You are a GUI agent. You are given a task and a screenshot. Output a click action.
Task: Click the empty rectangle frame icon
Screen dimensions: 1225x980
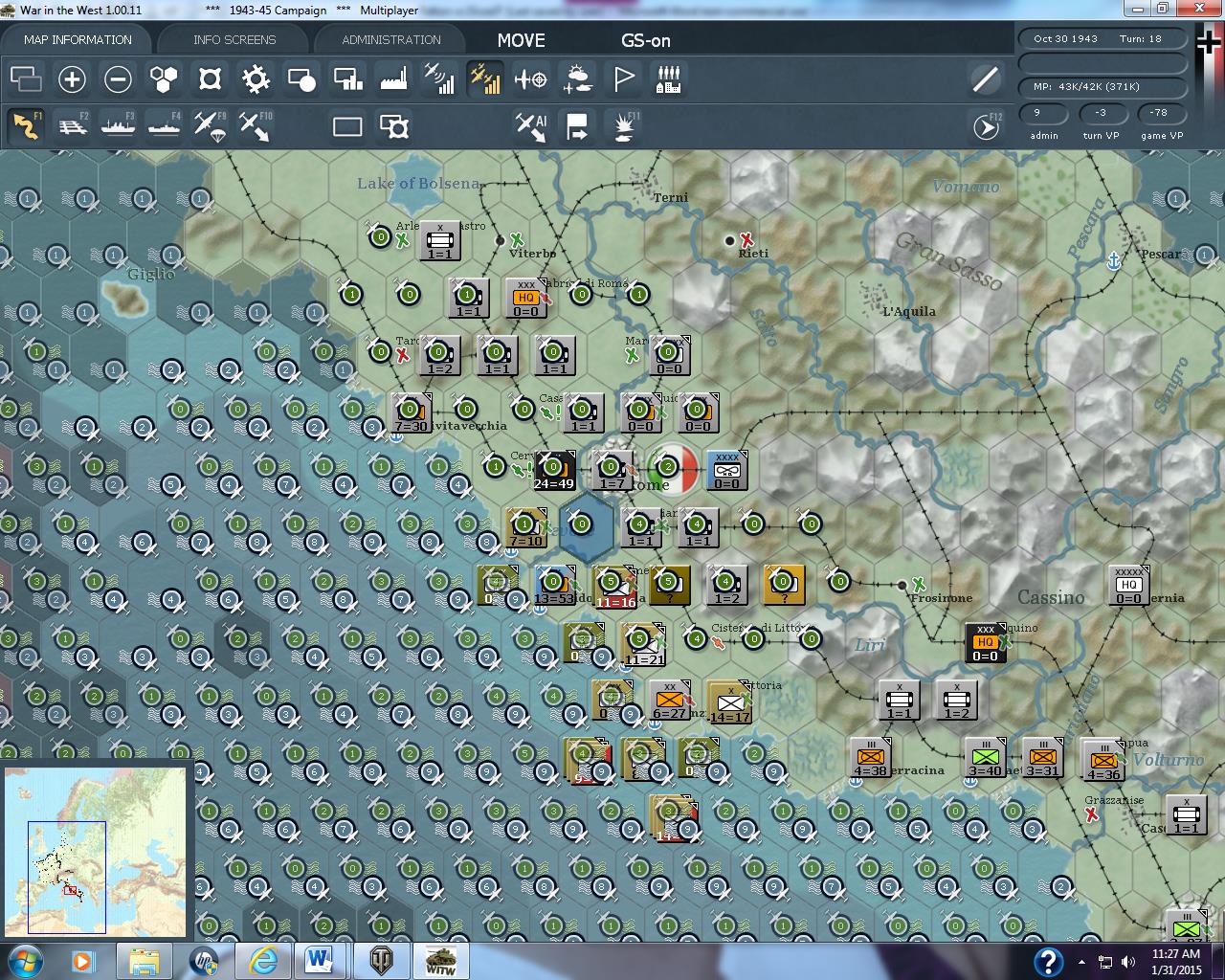(x=347, y=126)
